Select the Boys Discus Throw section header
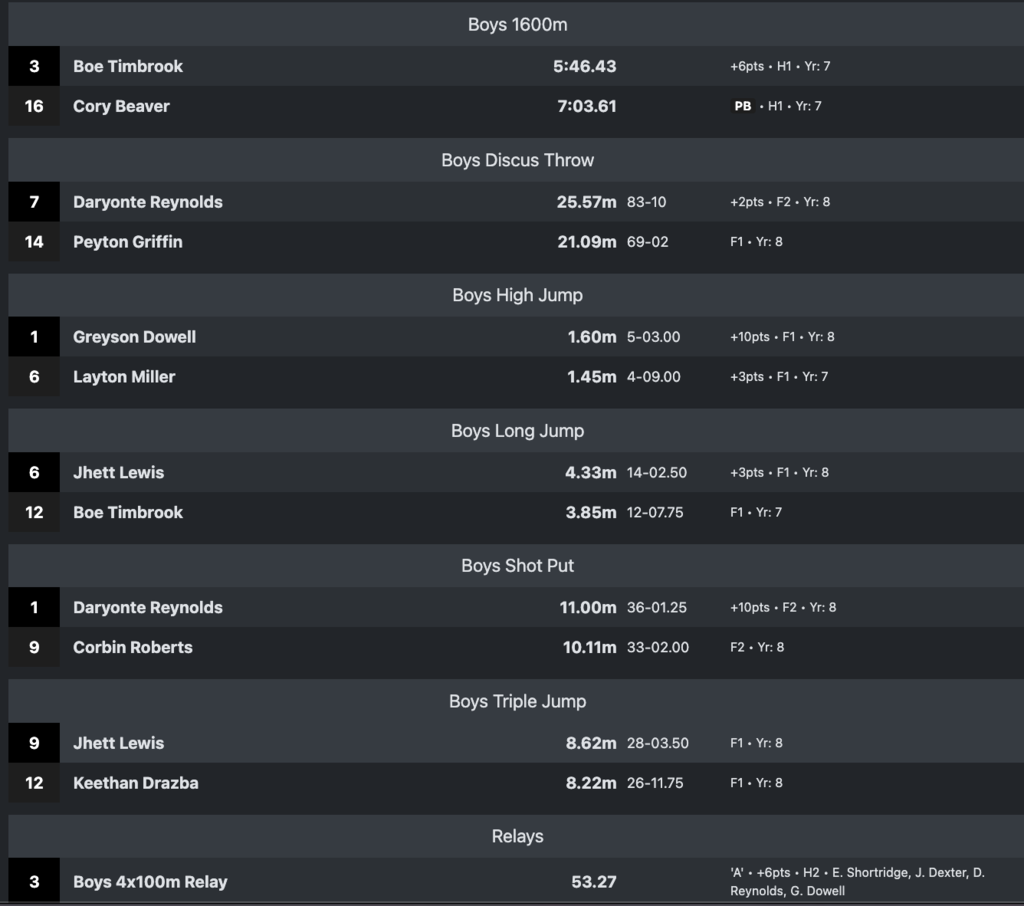Image resolution: width=1024 pixels, height=906 pixels. [517, 160]
